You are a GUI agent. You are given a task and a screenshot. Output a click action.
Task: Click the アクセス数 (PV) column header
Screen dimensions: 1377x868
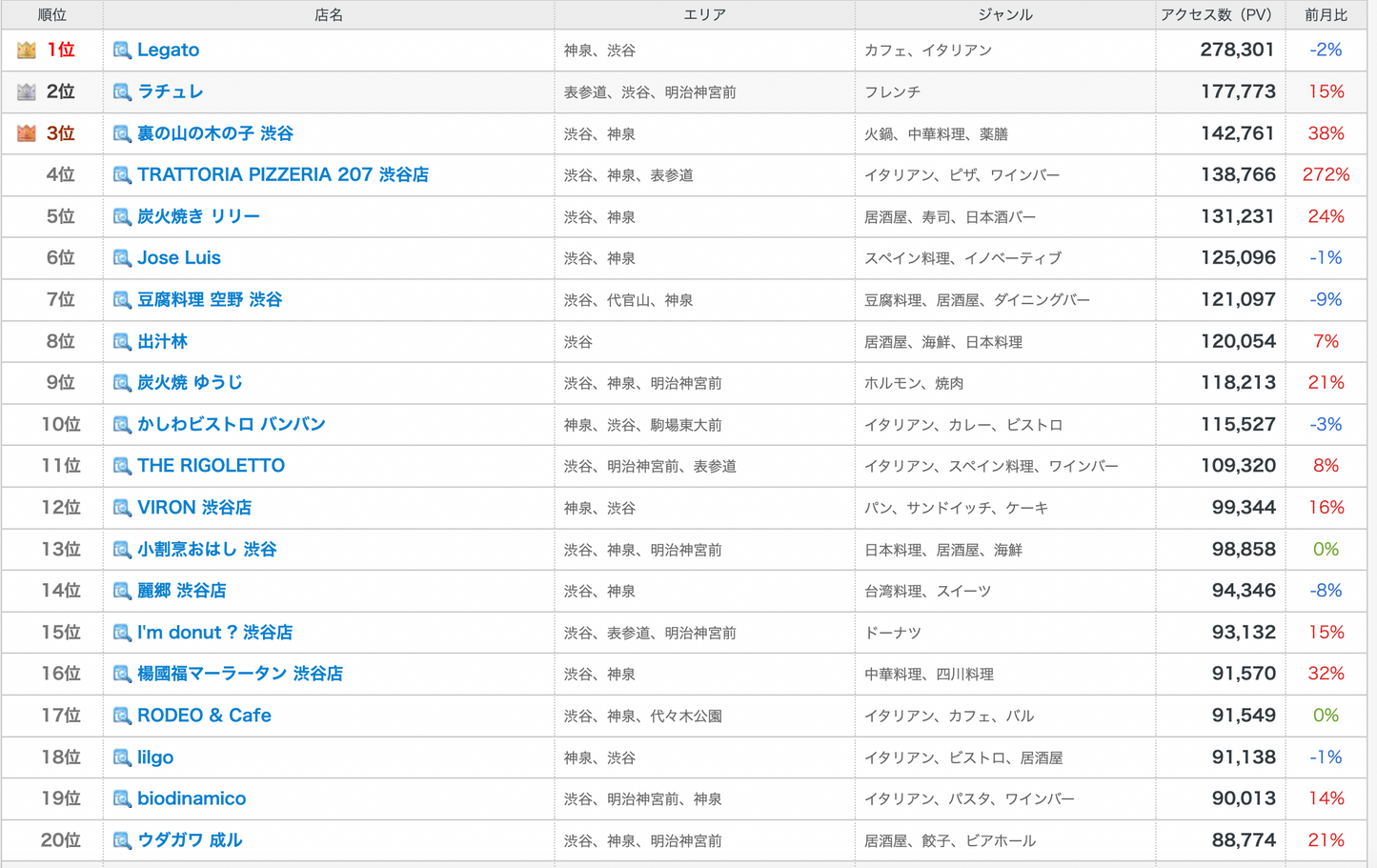(x=1221, y=15)
